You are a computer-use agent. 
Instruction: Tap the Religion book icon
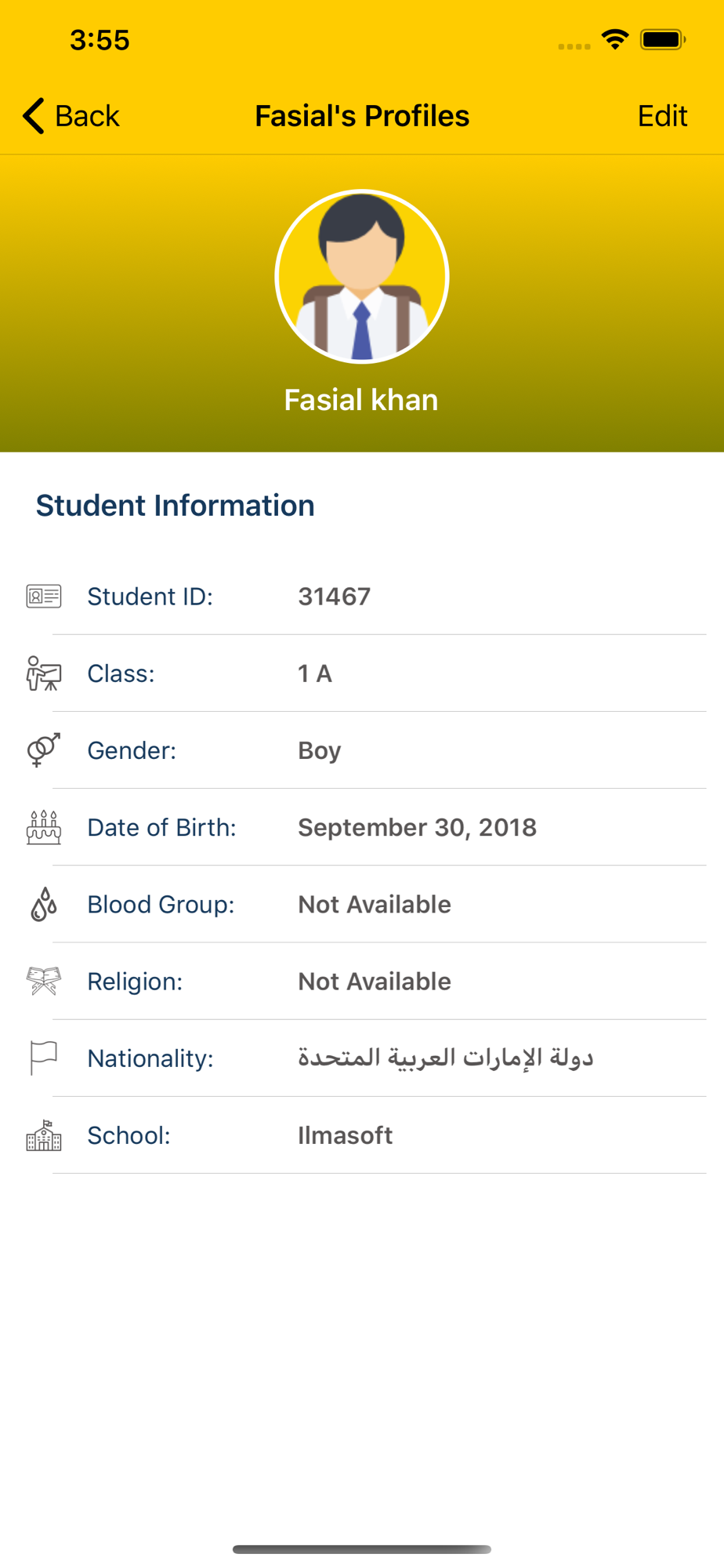click(44, 981)
